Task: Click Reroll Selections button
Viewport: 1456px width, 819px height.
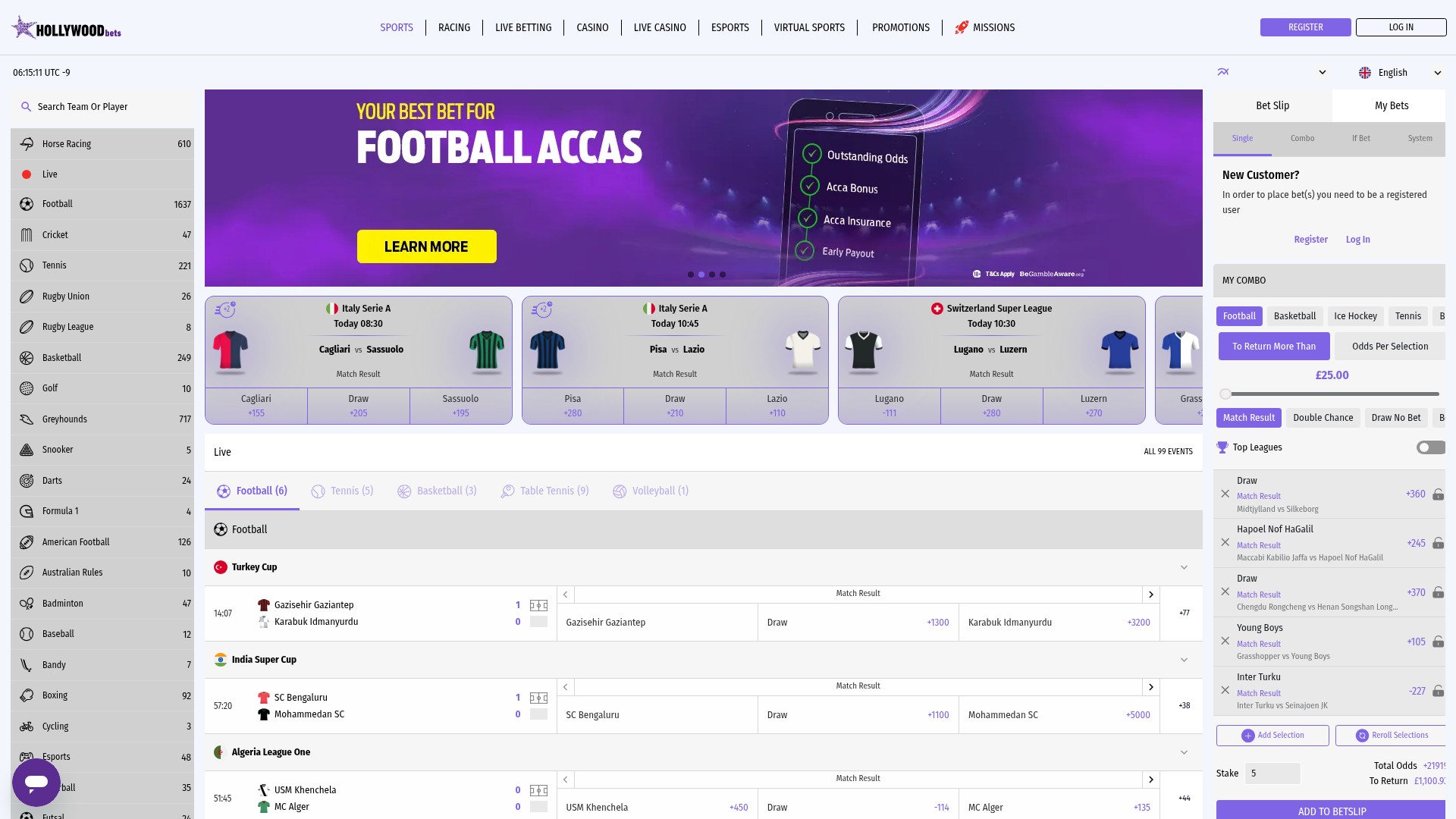Action: pos(1392,736)
